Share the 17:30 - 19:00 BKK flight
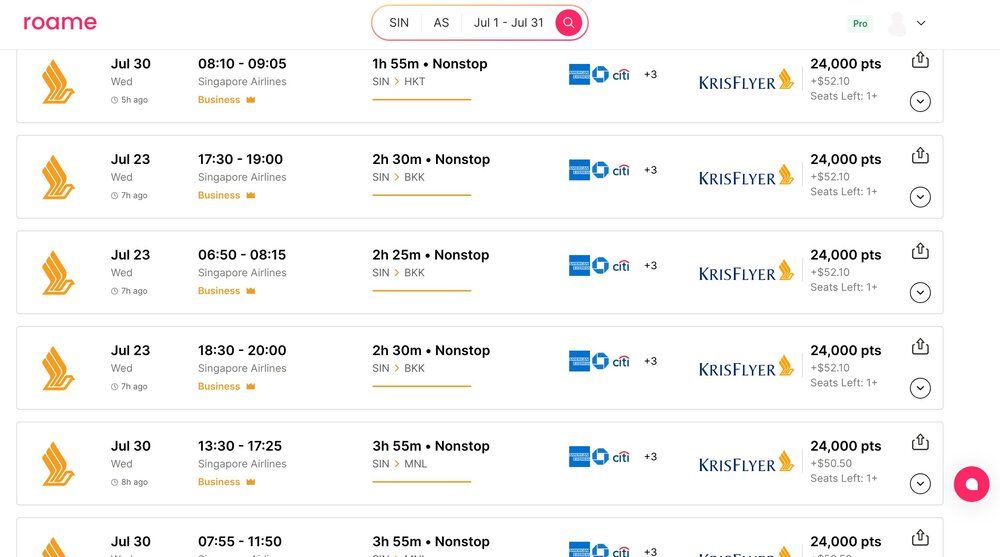This screenshot has width=1000, height=557. (x=921, y=156)
